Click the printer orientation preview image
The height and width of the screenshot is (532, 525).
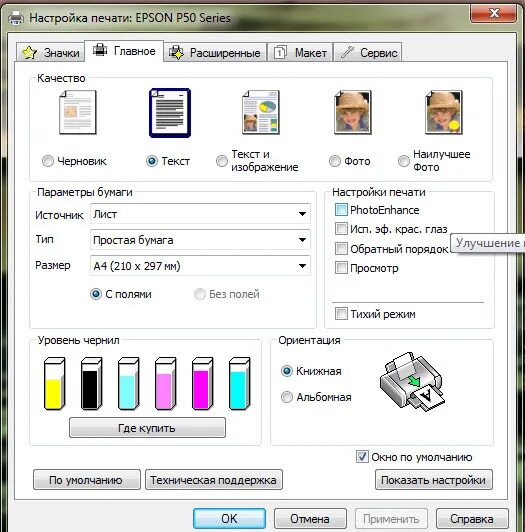[x=412, y=382]
